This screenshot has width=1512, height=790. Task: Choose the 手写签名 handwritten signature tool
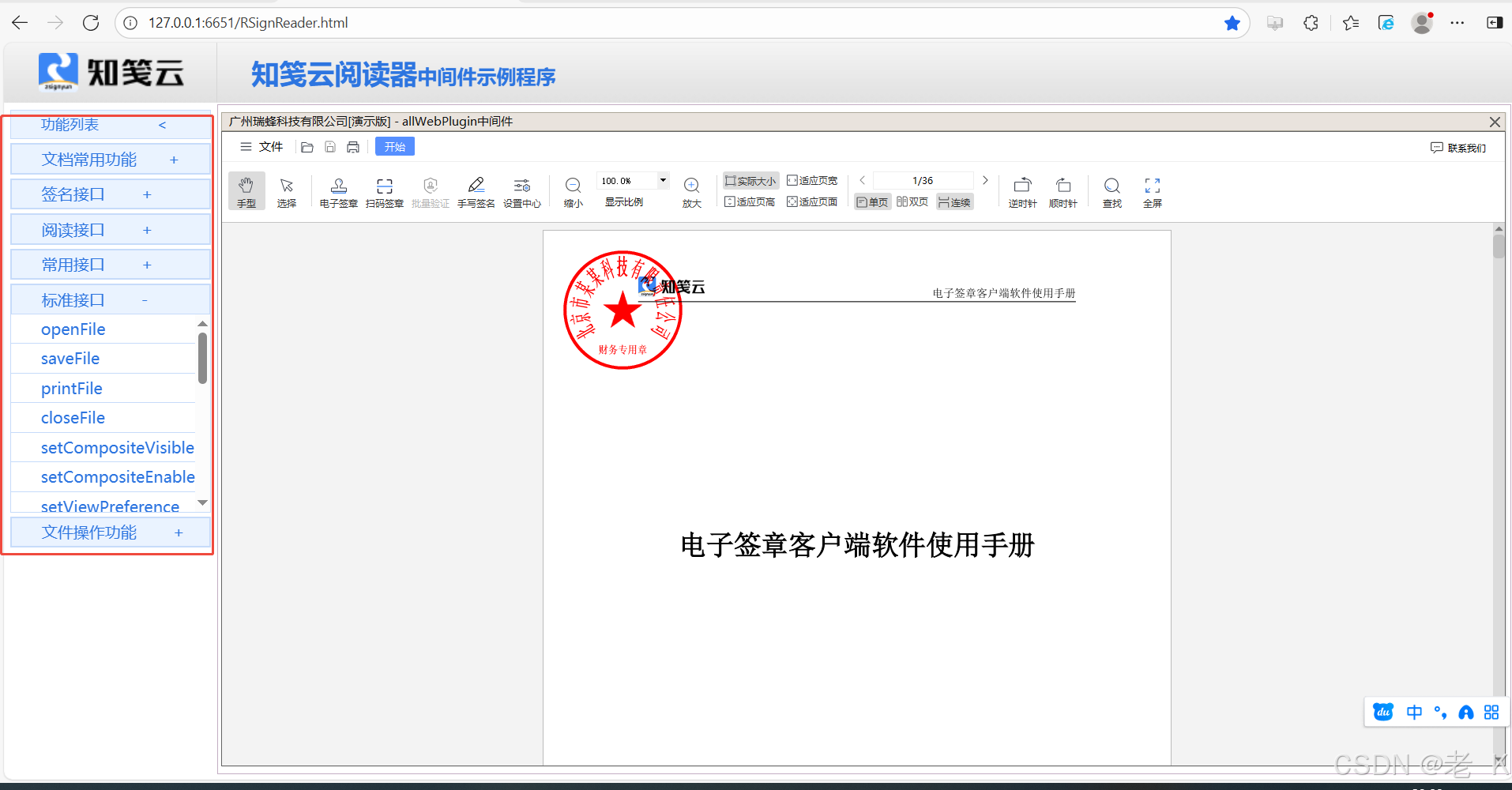tap(476, 191)
